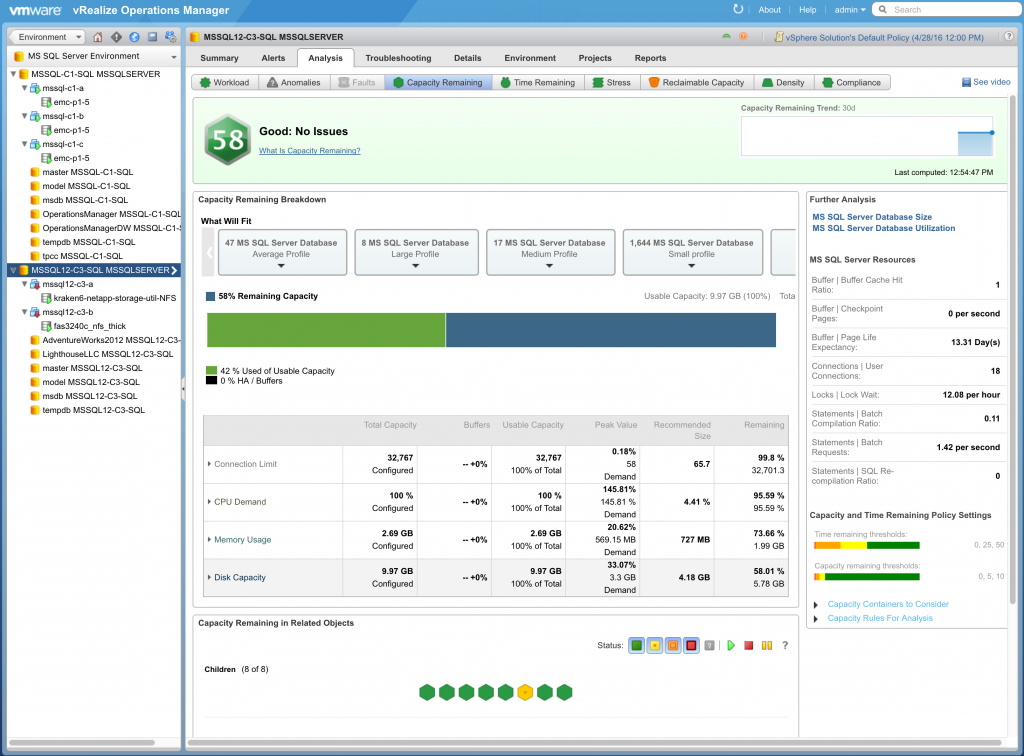This screenshot has width=1024, height=756.
Task: Click the kraken6-netapp-storage-util-NFS datastore icon
Action: tap(46, 298)
